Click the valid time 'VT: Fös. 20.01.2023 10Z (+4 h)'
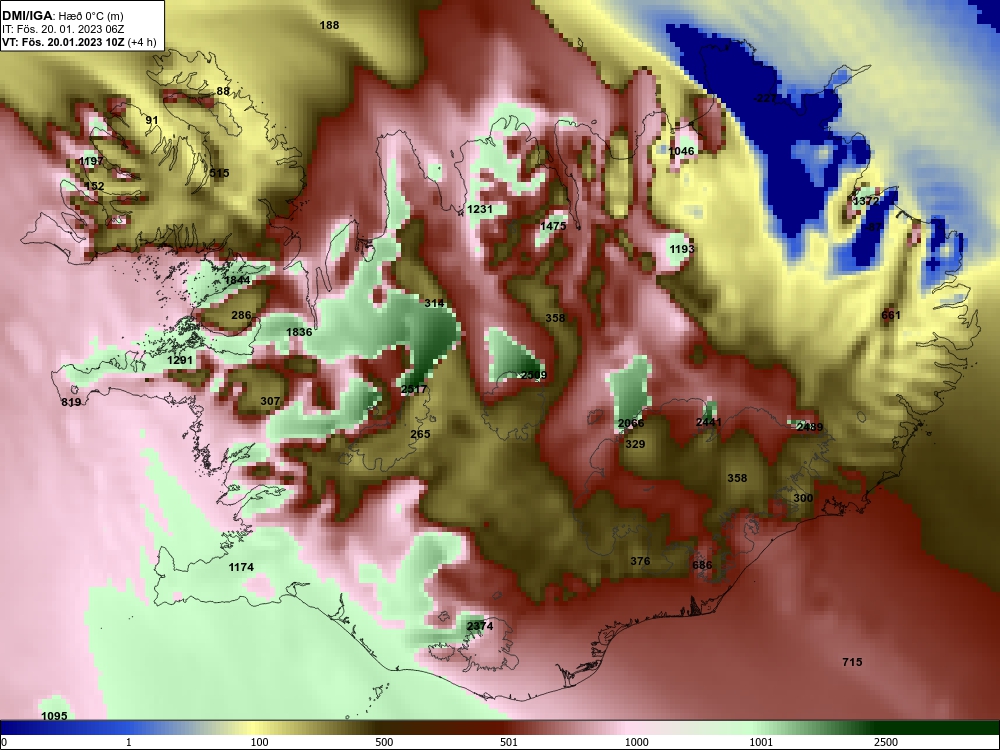This screenshot has height=750, width=1000. (x=78, y=43)
